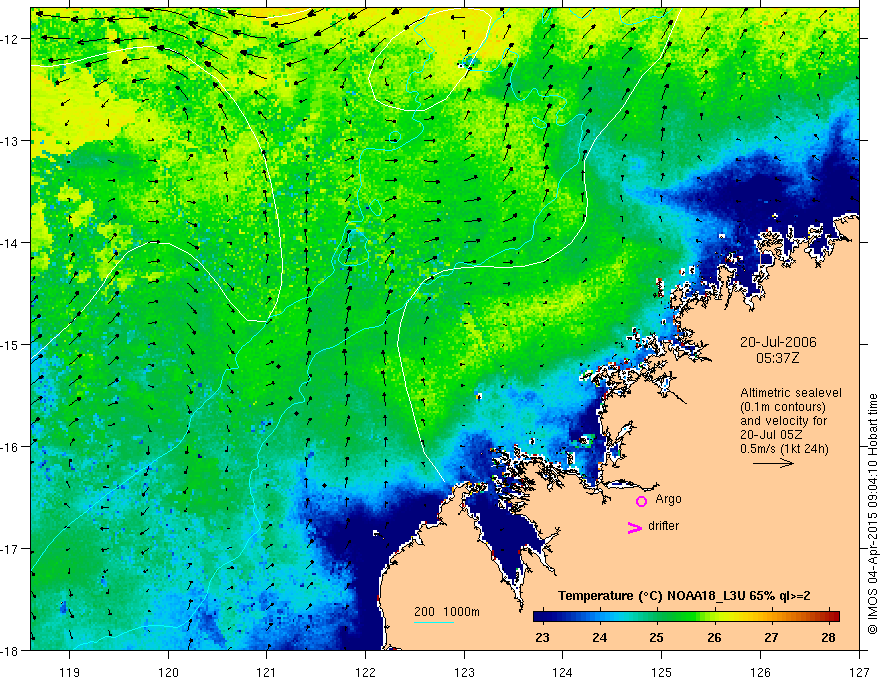
Task: Click the '200 1000m' depth legend label
Action: tap(447, 612)
